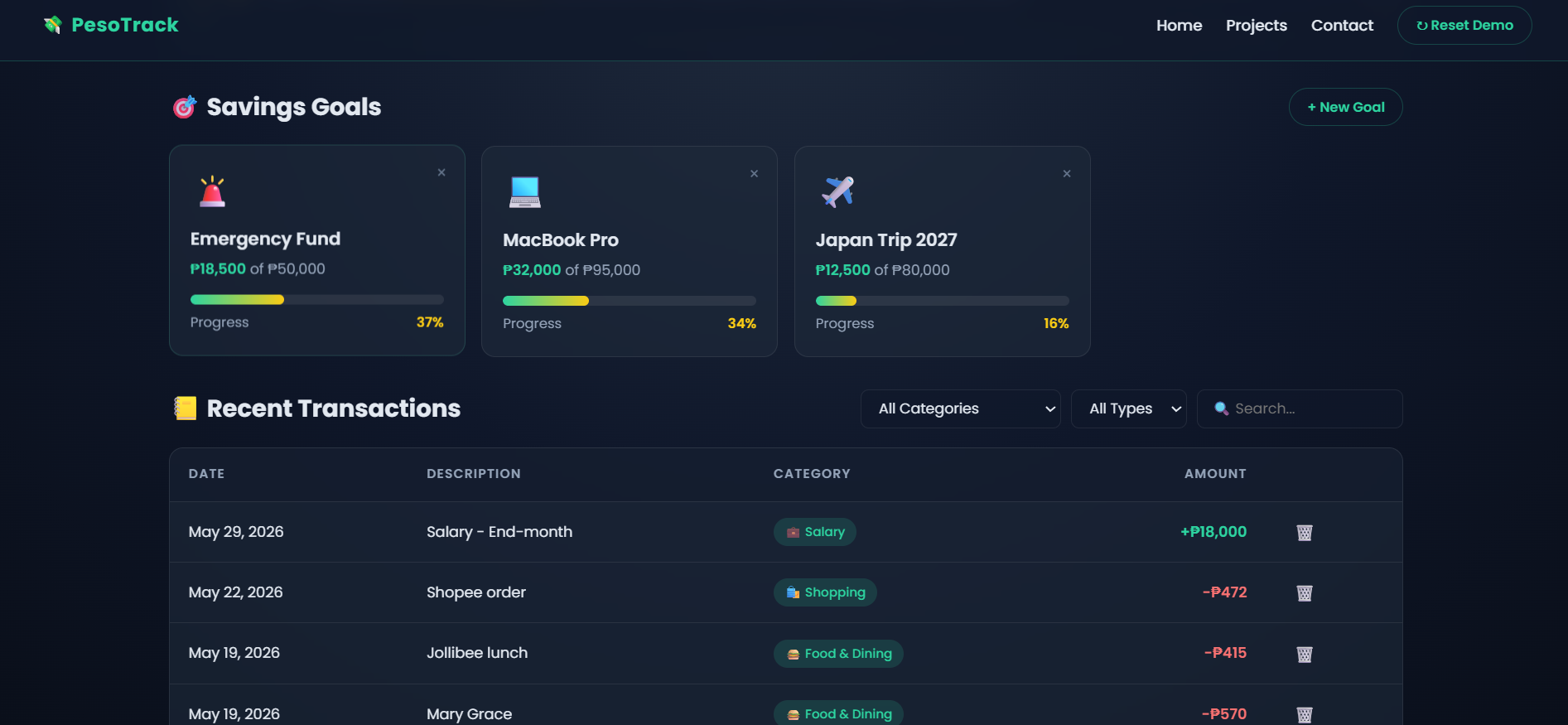Remove the Japan Trip 2027 goal card
1568x725 pixels.
(x=1067, y=173)
